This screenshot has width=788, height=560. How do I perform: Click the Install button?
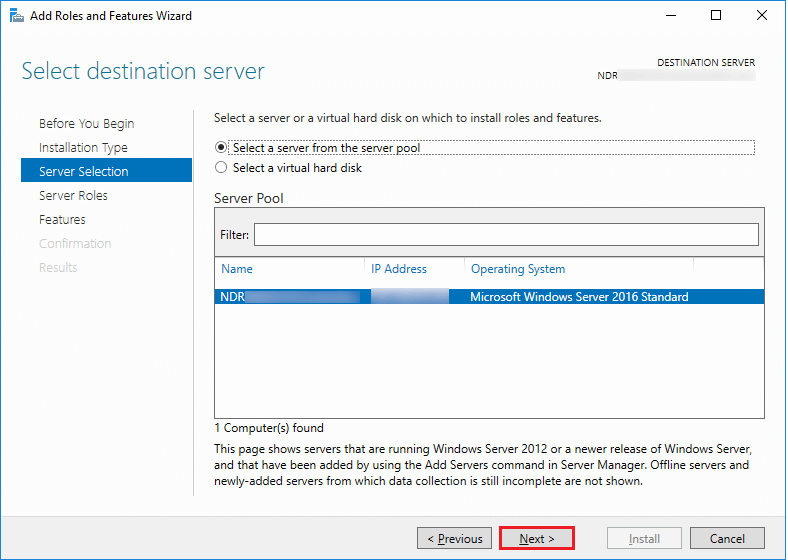pyautogui.click(x=644, y=539)
